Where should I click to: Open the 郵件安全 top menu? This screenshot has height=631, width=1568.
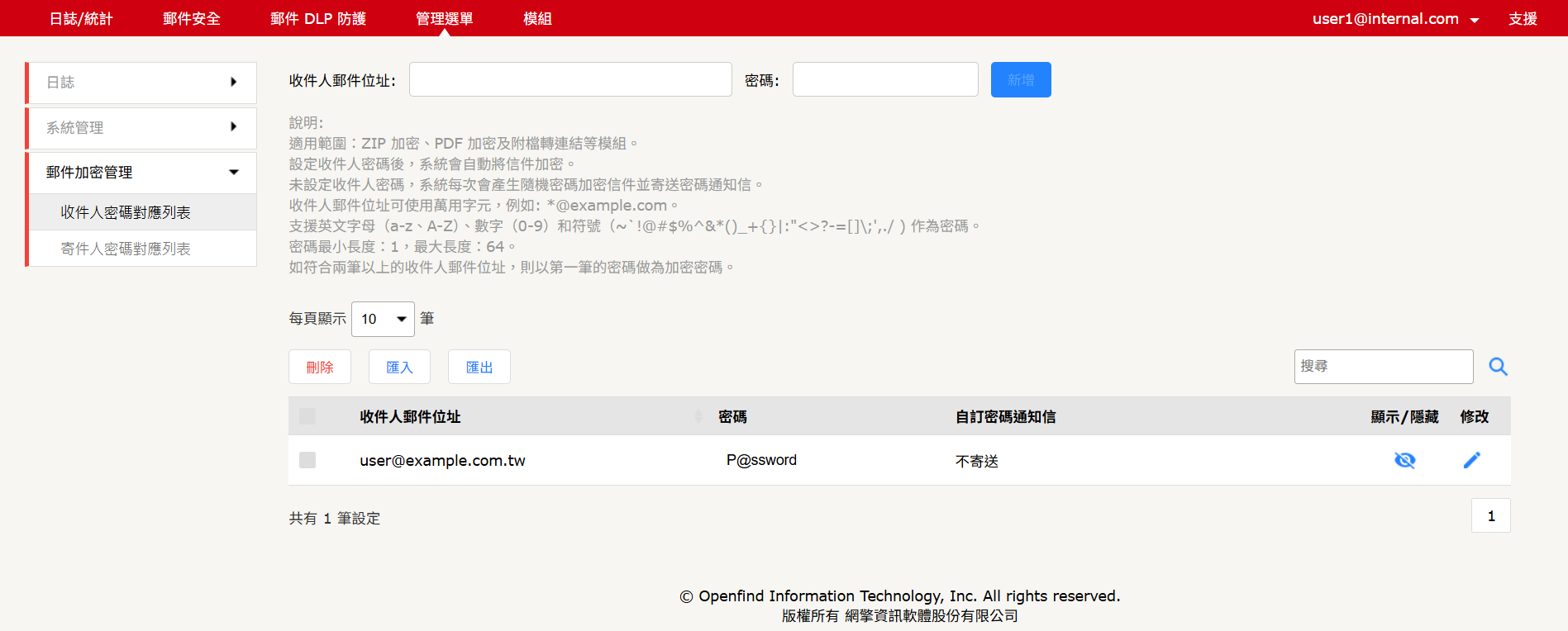tap(192, 18)
